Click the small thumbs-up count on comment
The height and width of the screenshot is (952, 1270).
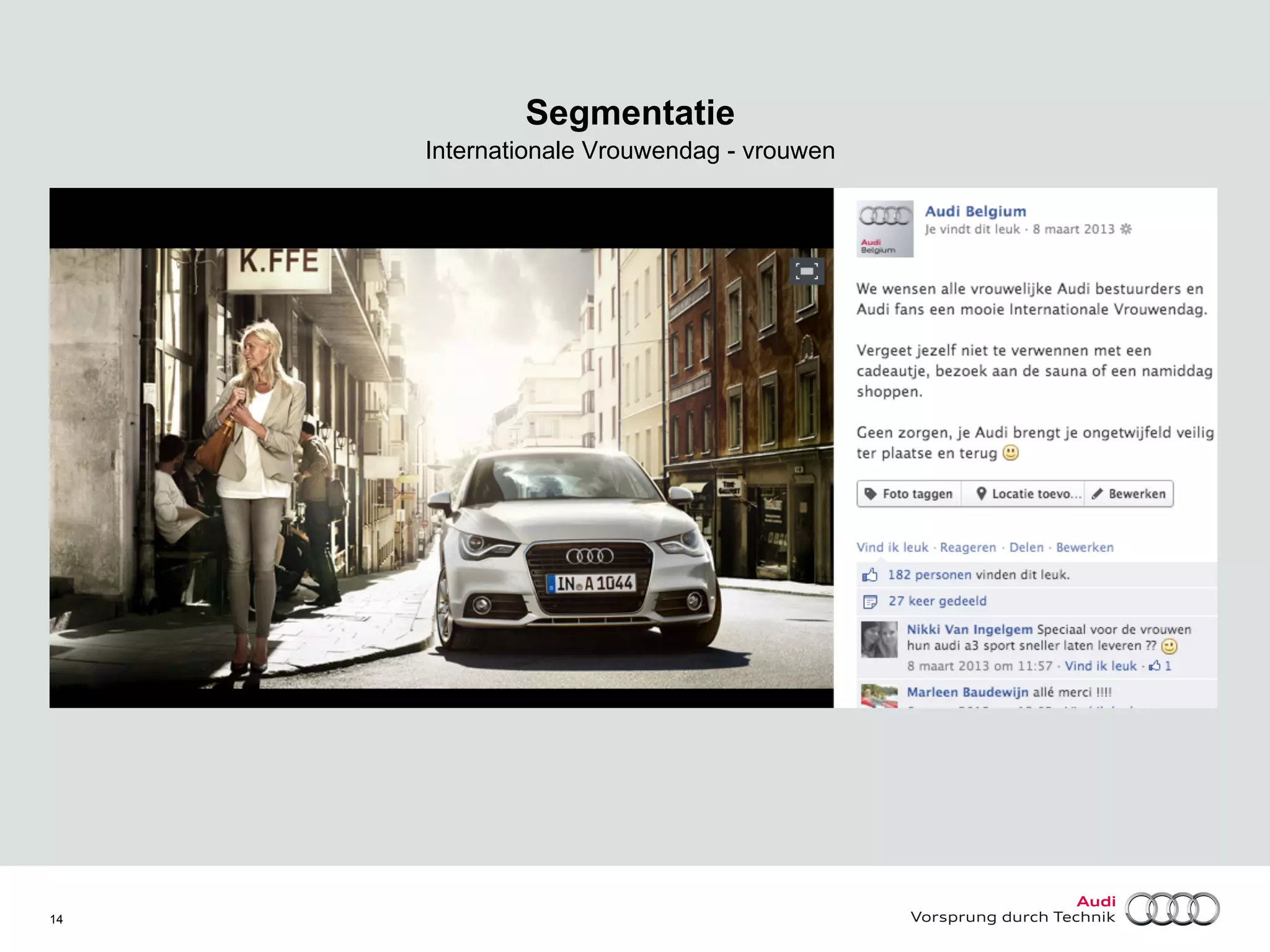[1160, 666]
